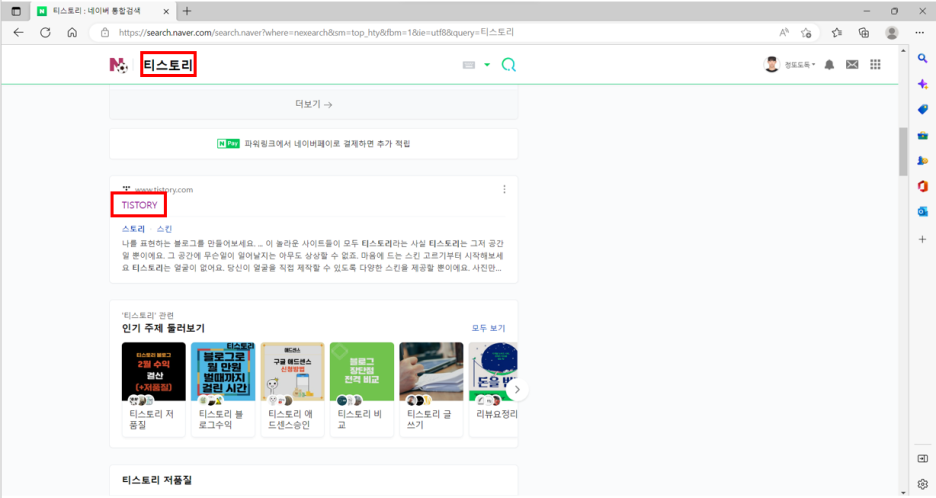Screen dimensions: 936x498
Task: Click the N Pay 파워링크 banner
Action: pos(313,144)
